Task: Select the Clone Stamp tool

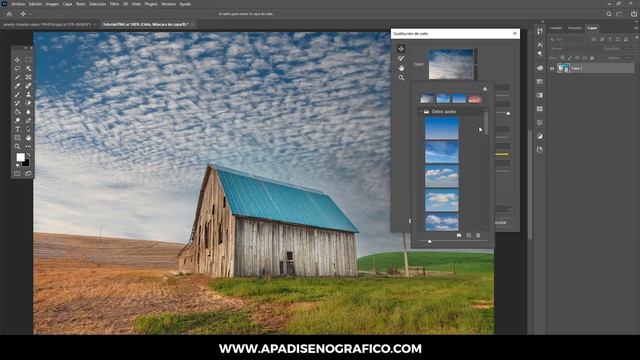Action: click(x=28, y=95)
